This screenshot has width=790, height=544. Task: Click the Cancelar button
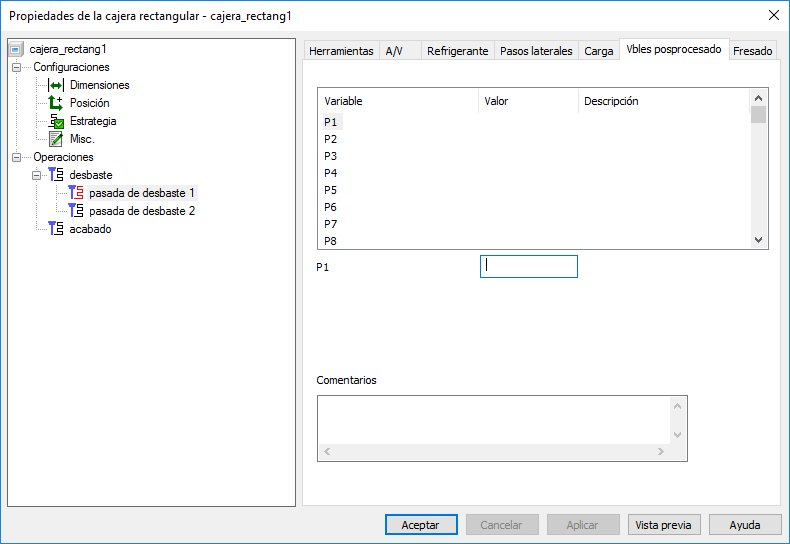point(502,525)
